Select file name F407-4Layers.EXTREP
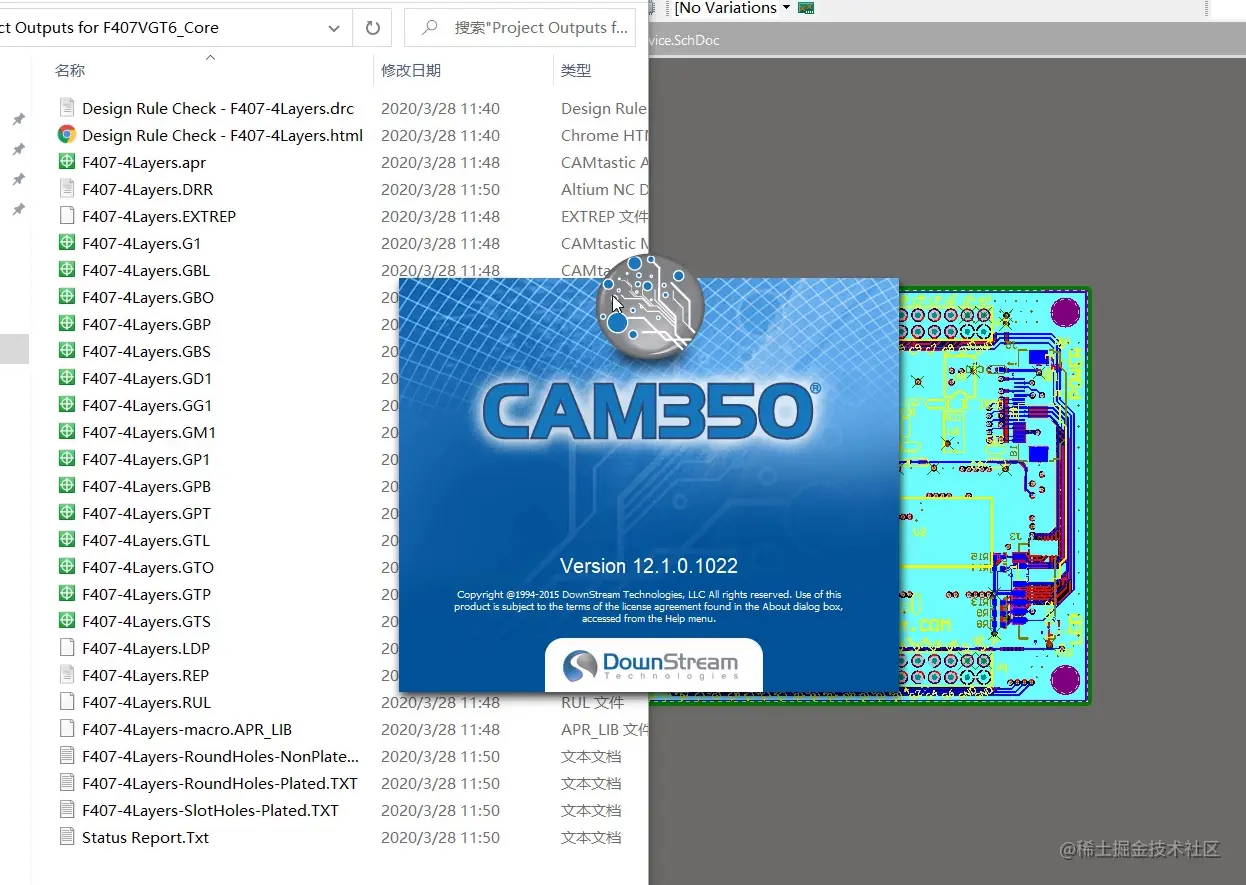Screen dimensions: 1246x885 point(159,216)
